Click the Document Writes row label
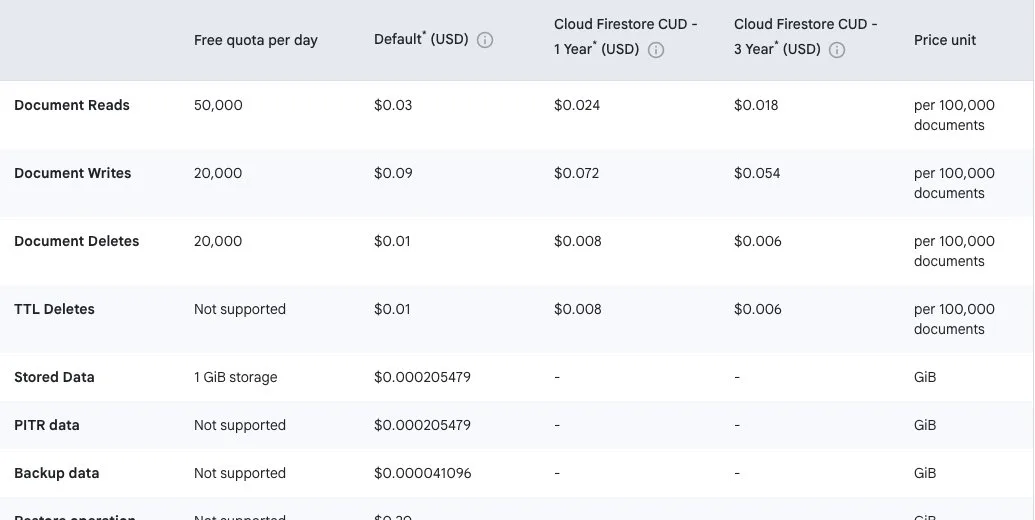The width and height of the screenshot is (1035, 520). pos(73,174)
